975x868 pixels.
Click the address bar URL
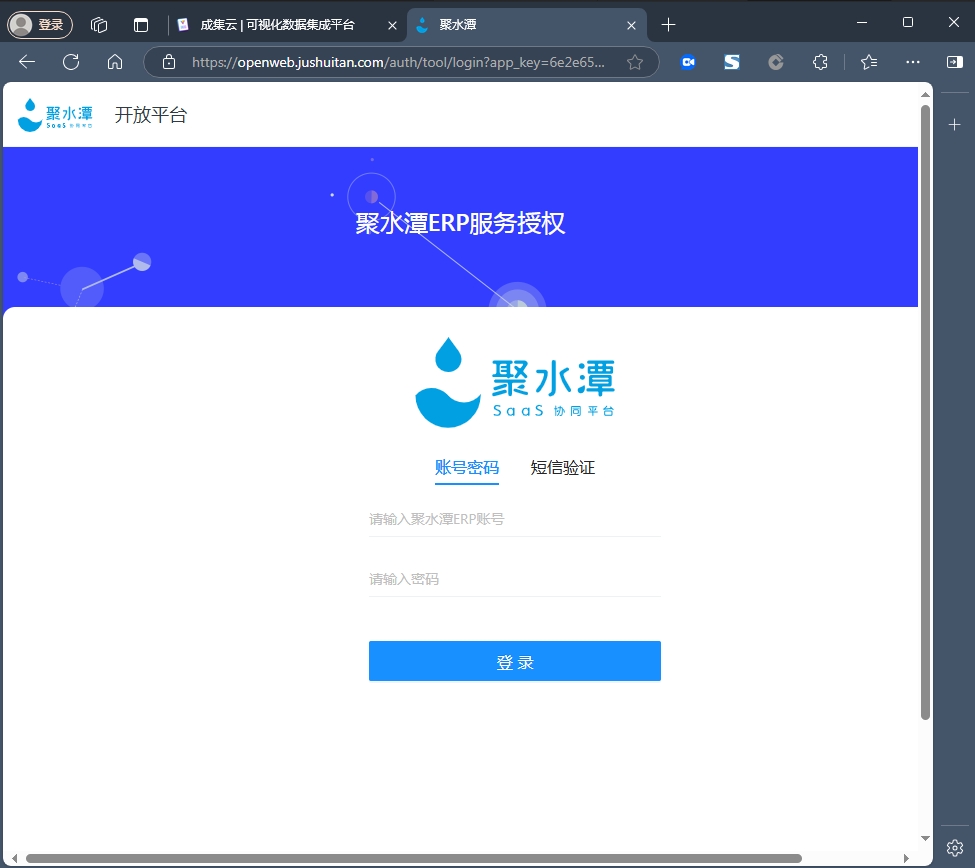click(398, 62)
